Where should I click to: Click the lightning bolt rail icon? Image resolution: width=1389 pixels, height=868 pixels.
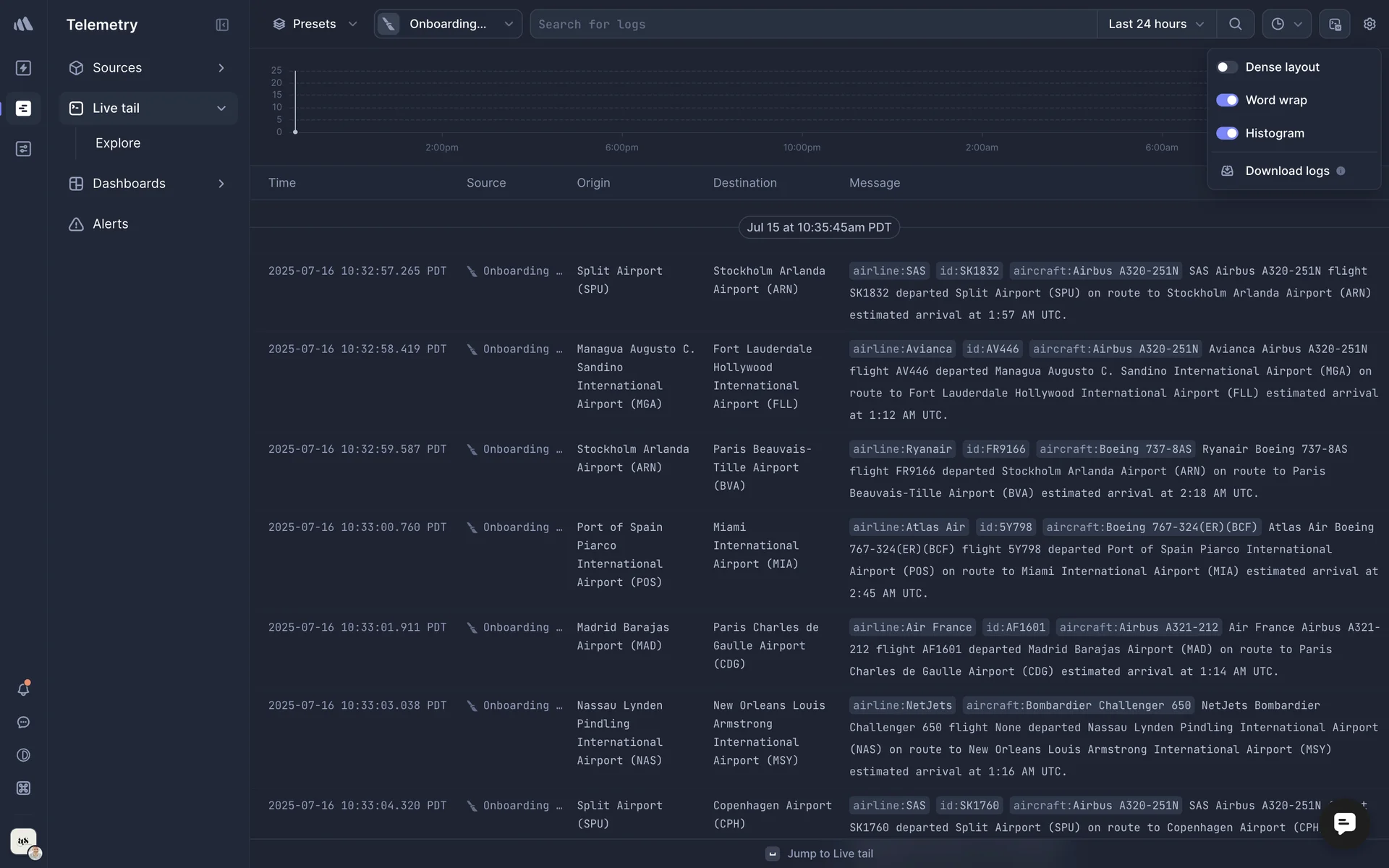[23, 68]
